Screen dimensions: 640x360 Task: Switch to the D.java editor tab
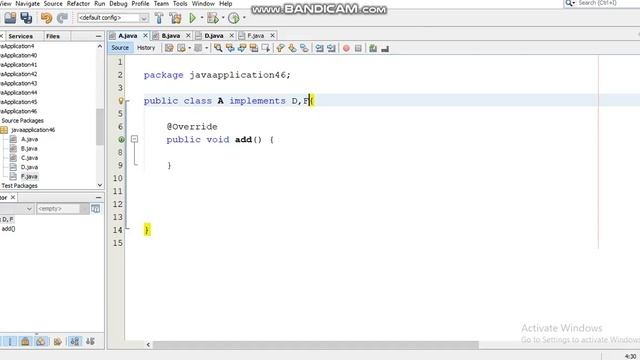pyautogui.click(x=213, y=36)
